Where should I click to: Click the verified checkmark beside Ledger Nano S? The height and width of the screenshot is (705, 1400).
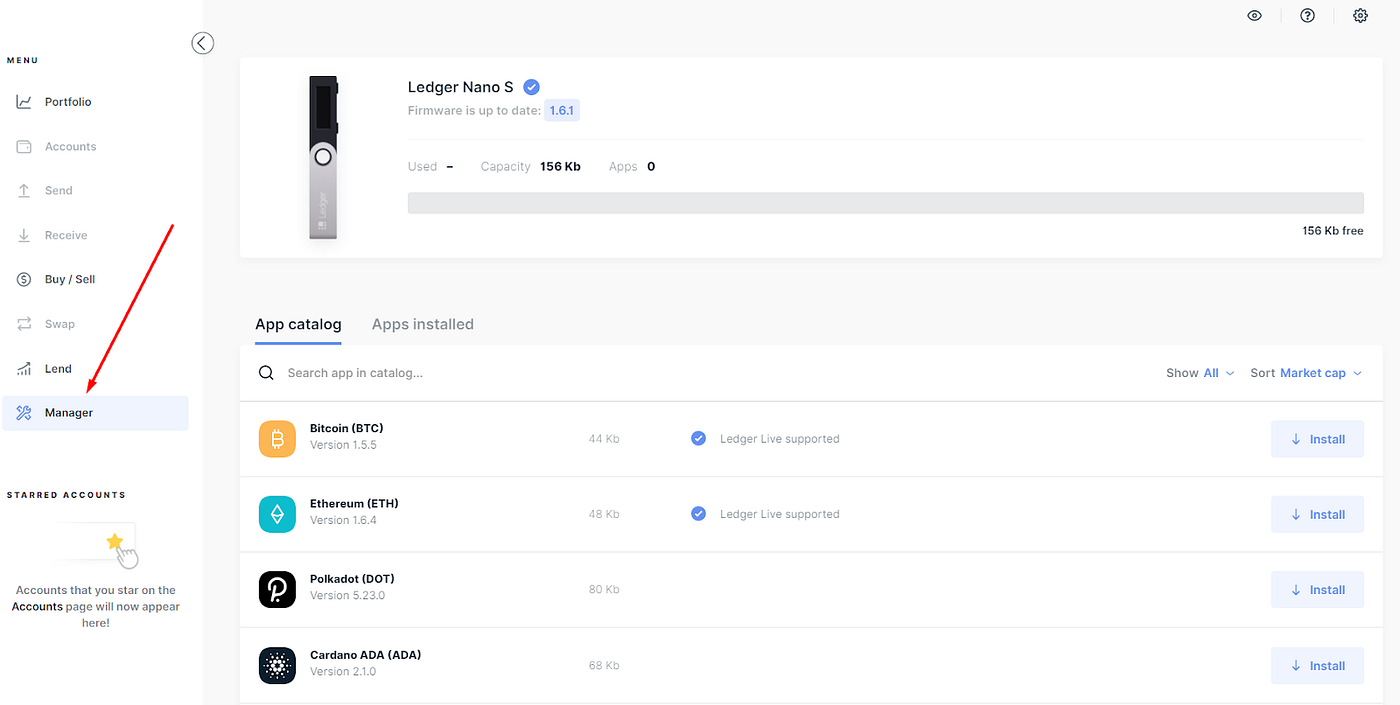pyautogui.click(x=532, y=87)
